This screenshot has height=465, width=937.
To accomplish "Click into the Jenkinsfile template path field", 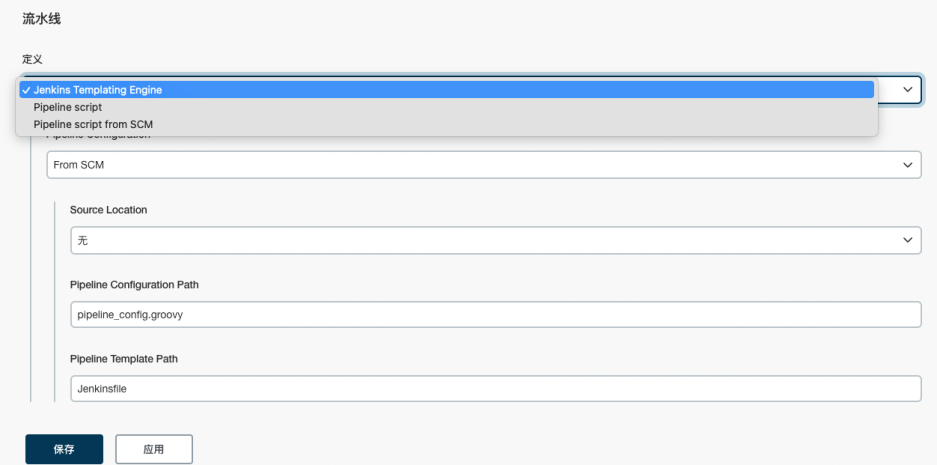I will point(495,388).
